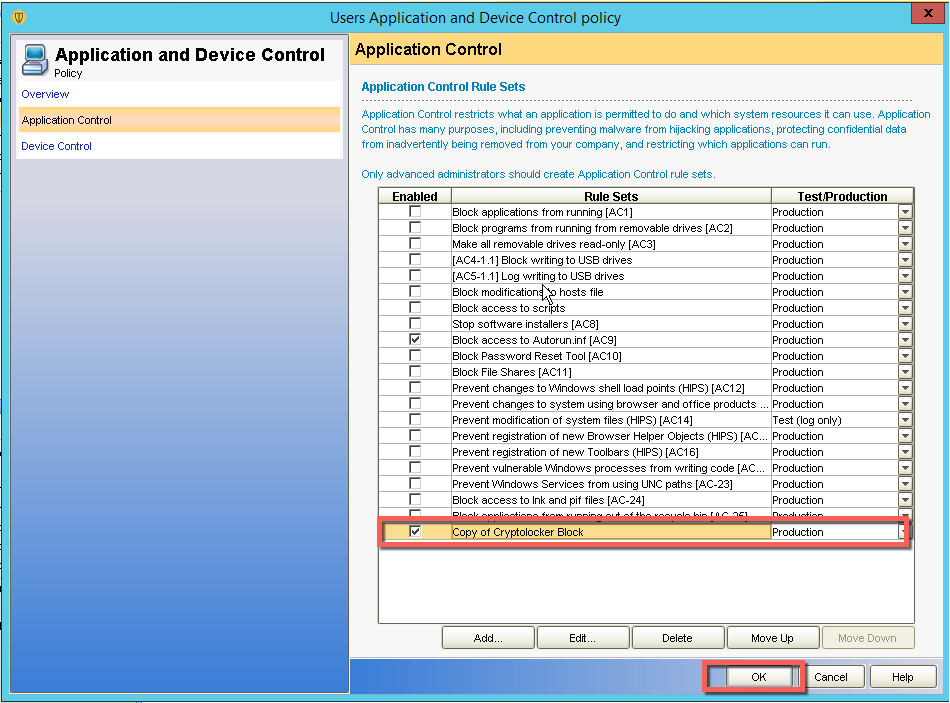
Task: Open the mode dropdown for Block Password Reset Tool
Action: (905, 356)
